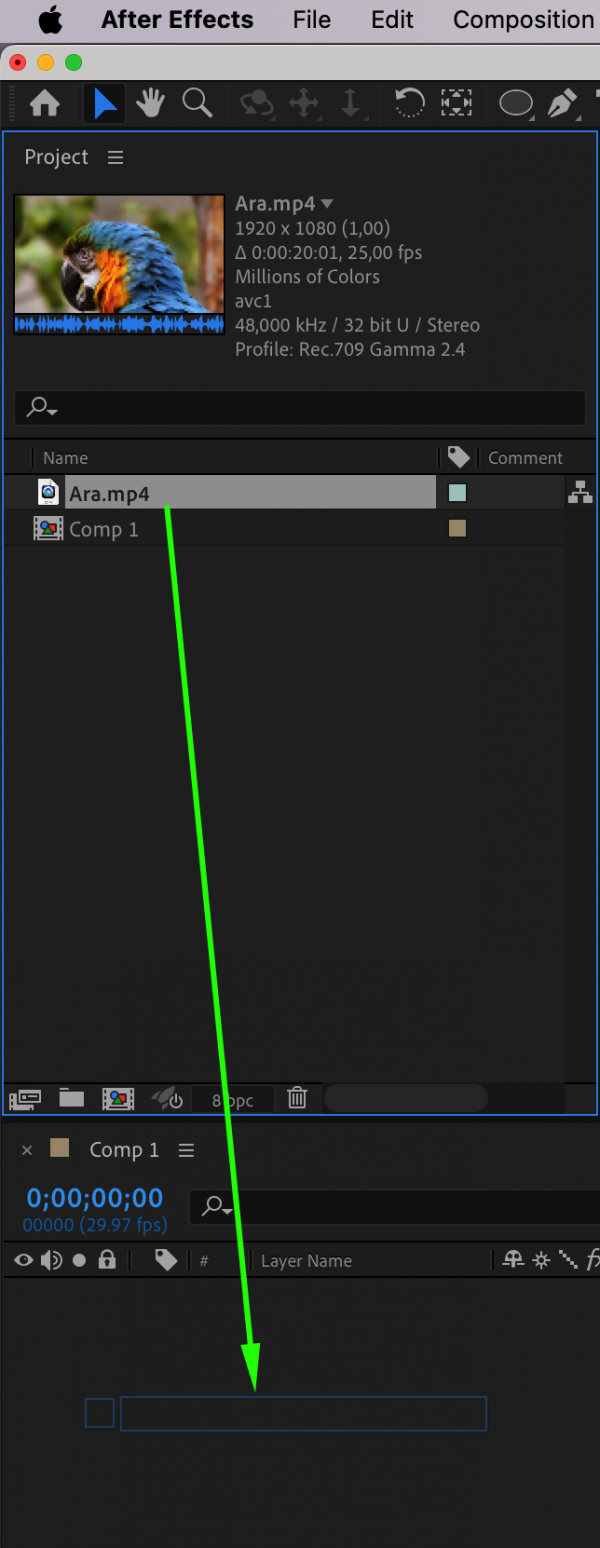The width and height of the screenshot is (600, 1548).
Task: Select the Home icon in toolbar
Action: (45, 103)
